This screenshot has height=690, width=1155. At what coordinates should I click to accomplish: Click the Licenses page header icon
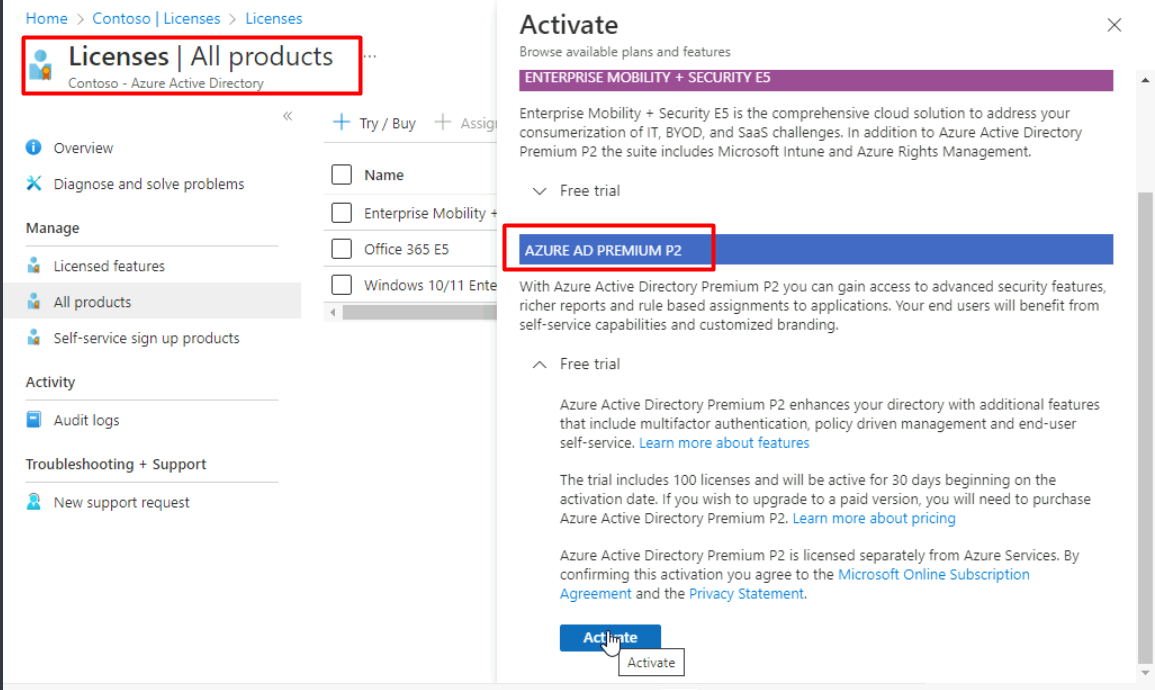pos(41,65)
